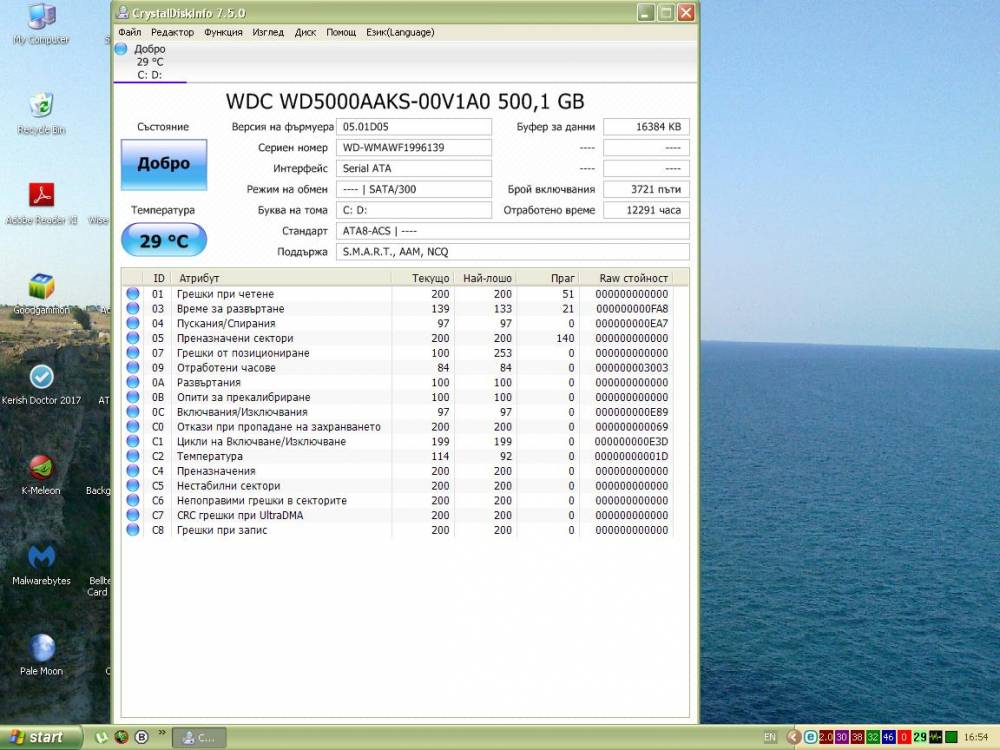The height and width of the screenshot is (750, 1000).
Task: Click the Raw стойност column header
Action: tap(626, 278)
